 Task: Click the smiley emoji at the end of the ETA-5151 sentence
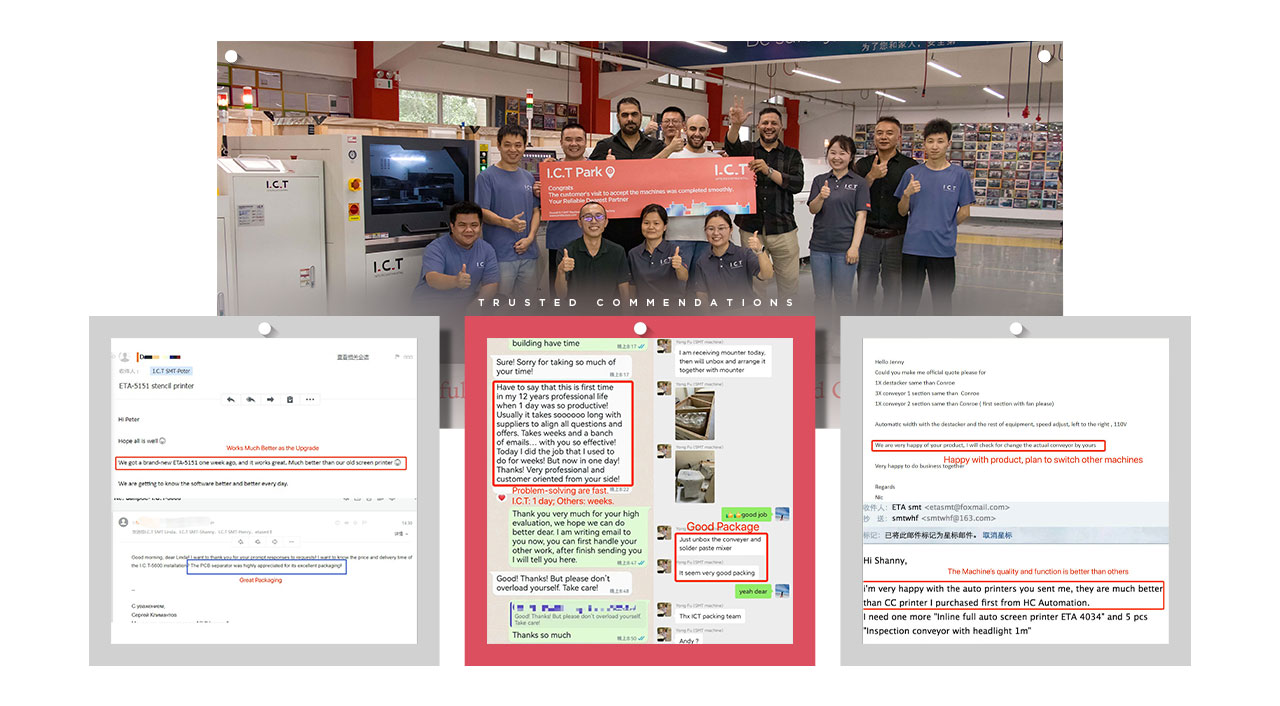click(x=397, y=463)
